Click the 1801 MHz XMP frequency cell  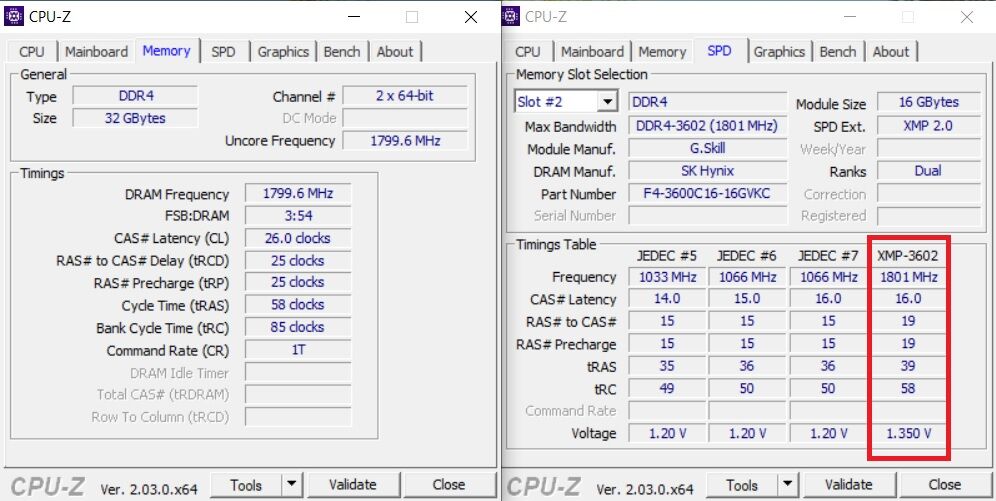tap(908, 277)
